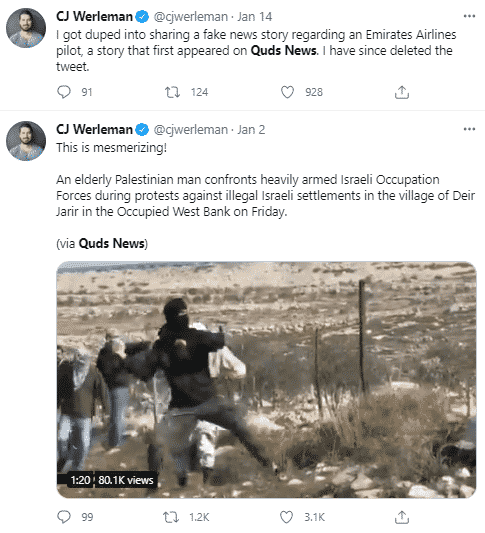Reply to the Jan 2 tweet

(64, 517)
